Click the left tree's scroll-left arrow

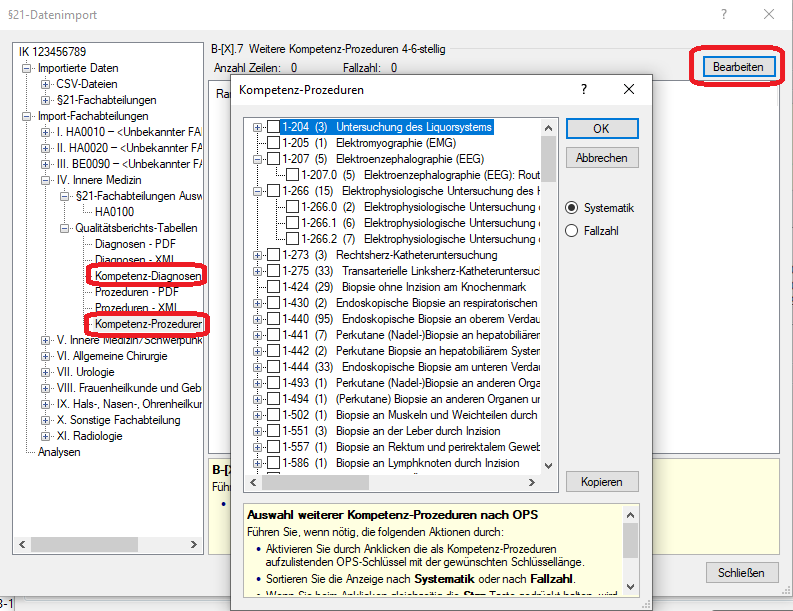coord(22,544)
